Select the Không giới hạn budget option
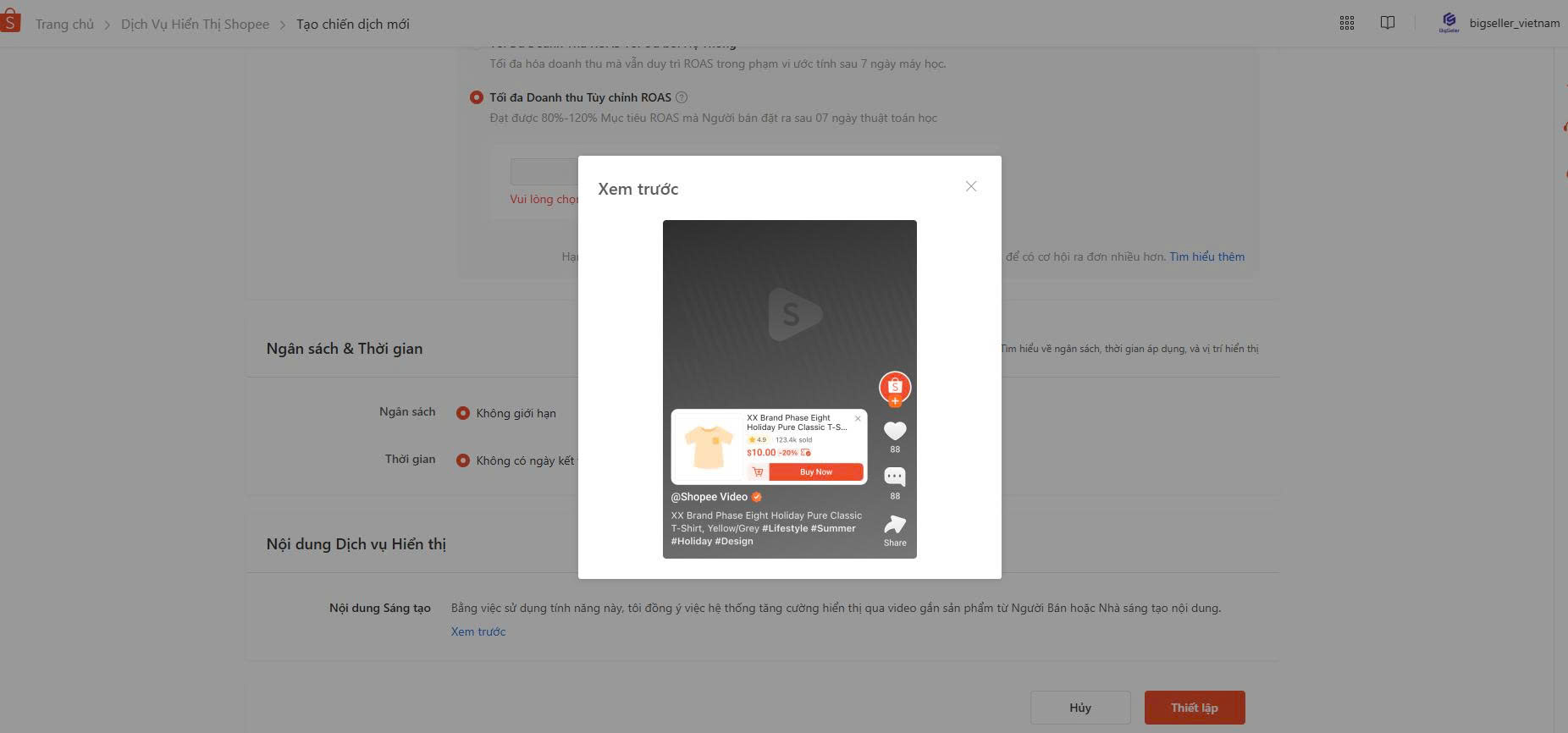This screenshot has height=733, width=1568. (463, 413)
